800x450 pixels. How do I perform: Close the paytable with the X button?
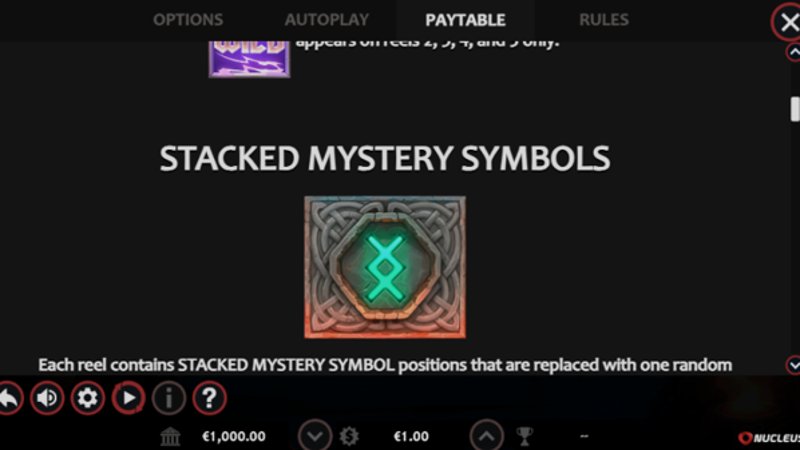coord(788,22)
